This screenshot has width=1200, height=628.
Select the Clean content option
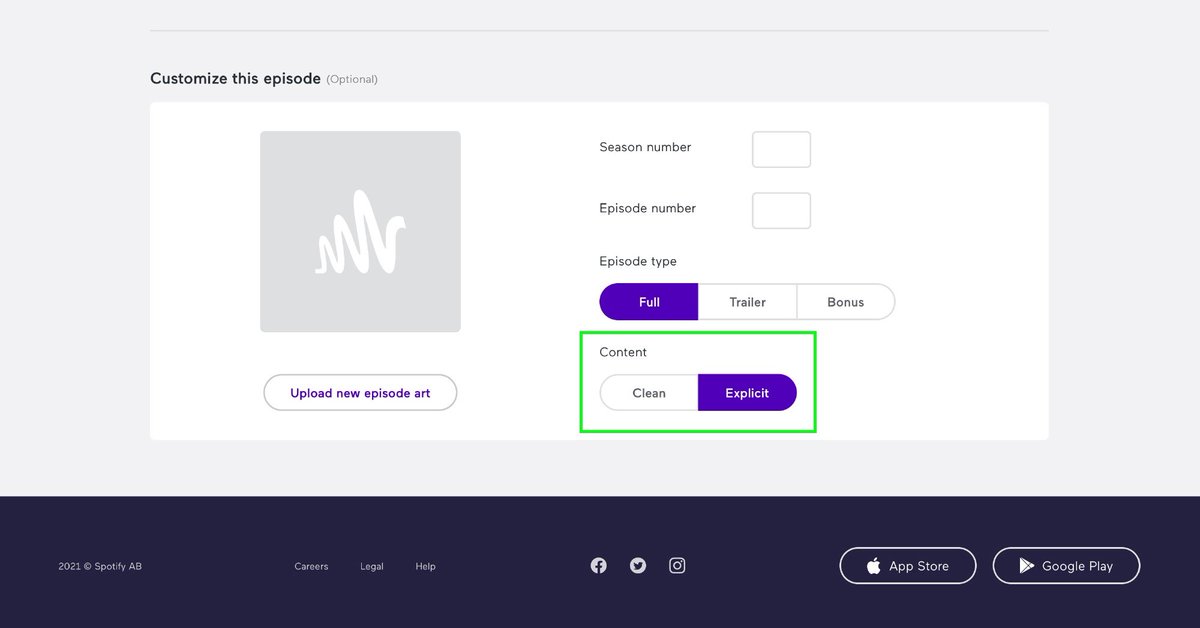click(648, 392)
